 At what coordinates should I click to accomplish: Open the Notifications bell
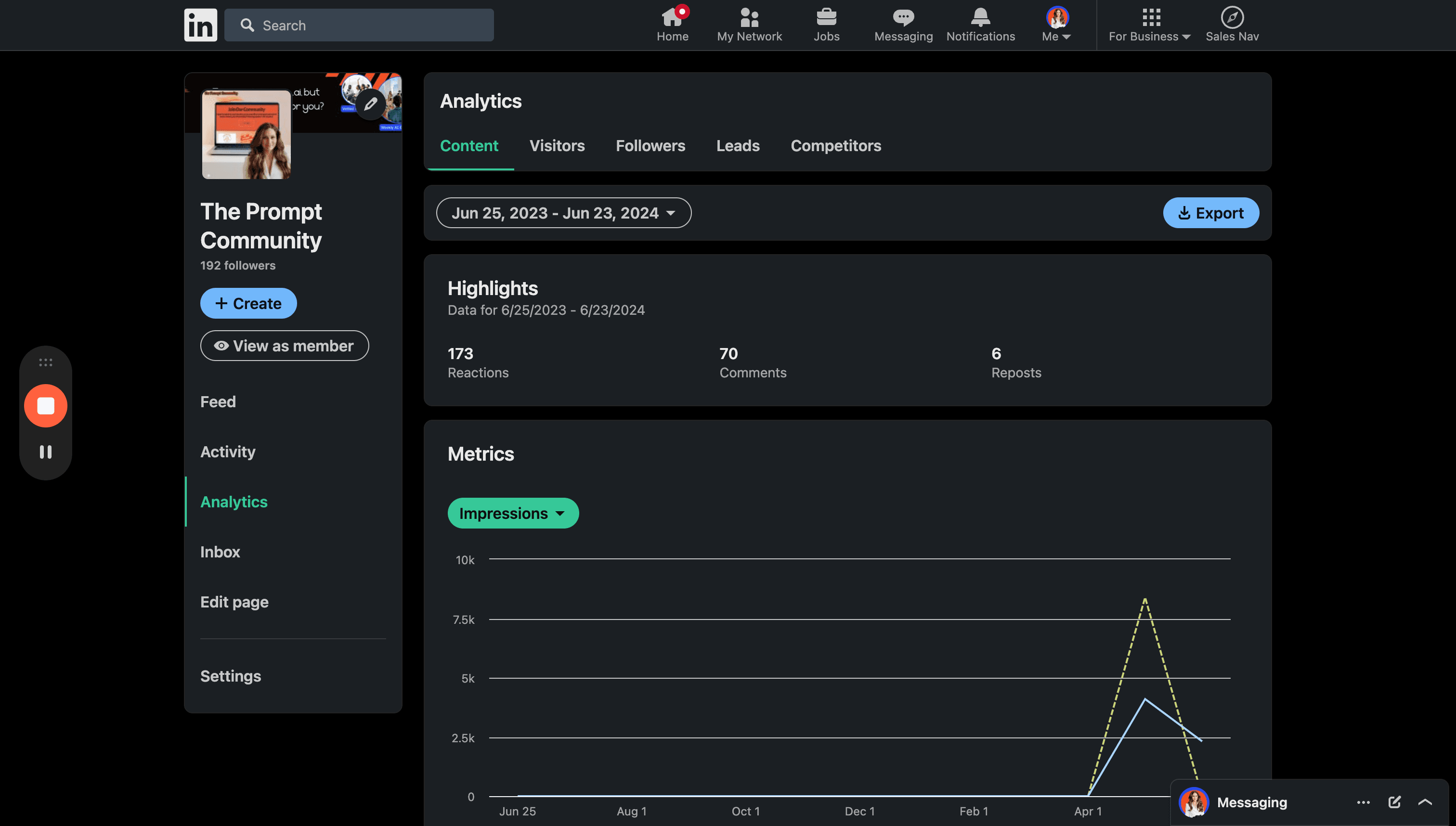[980, 18]
